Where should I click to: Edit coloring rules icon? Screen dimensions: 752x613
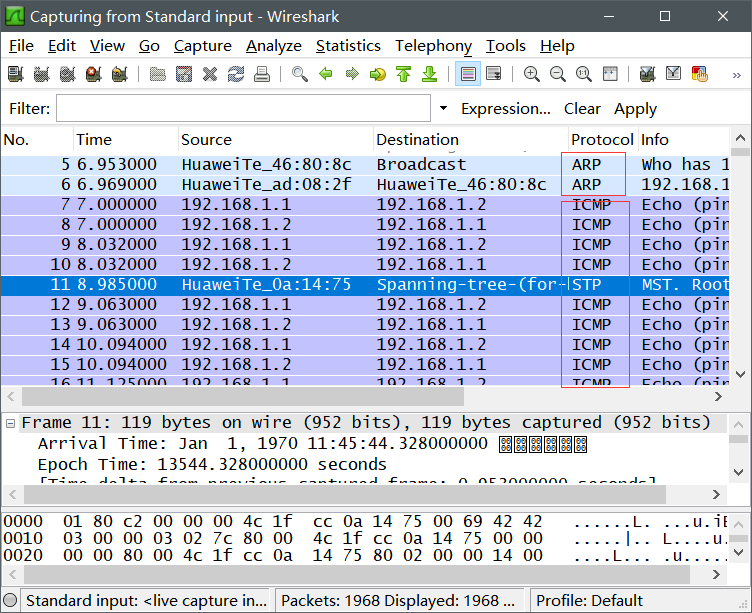(x=700, y=74)
